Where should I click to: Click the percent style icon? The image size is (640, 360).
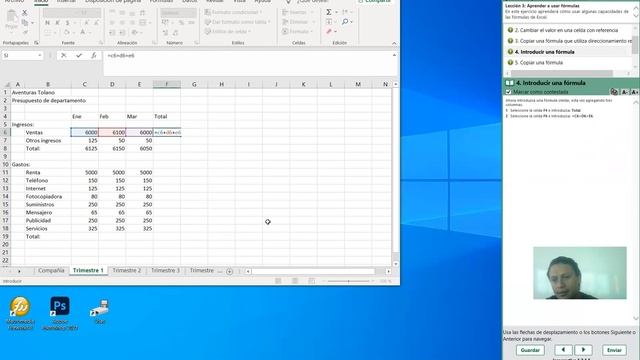coord(181,23)
